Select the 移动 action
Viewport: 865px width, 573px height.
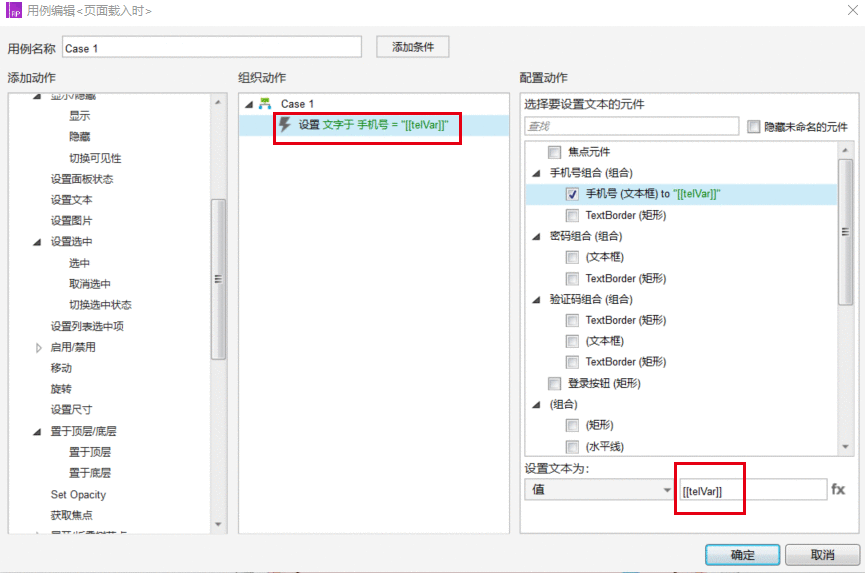click(x=61, y=368)
